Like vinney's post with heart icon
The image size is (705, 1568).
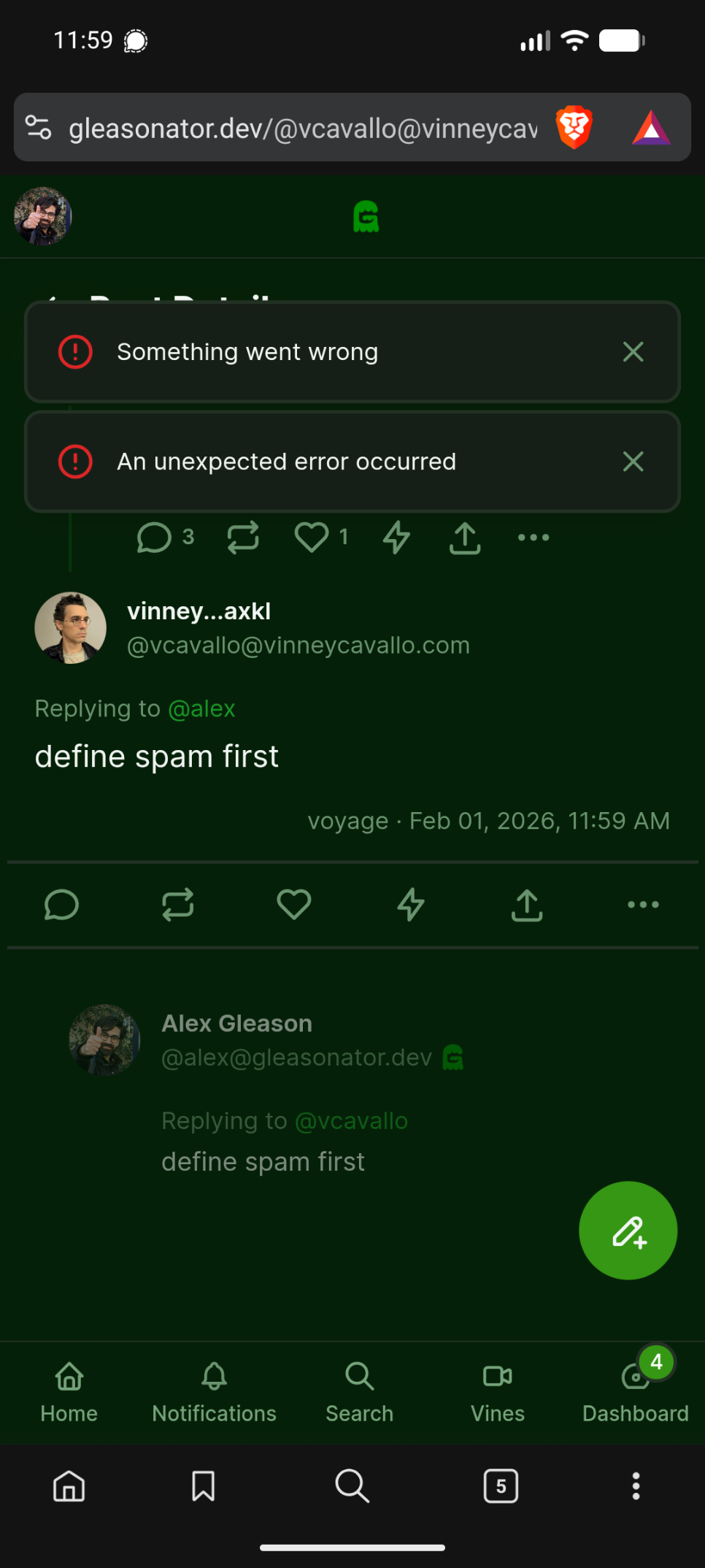click(x=294, y=905)
